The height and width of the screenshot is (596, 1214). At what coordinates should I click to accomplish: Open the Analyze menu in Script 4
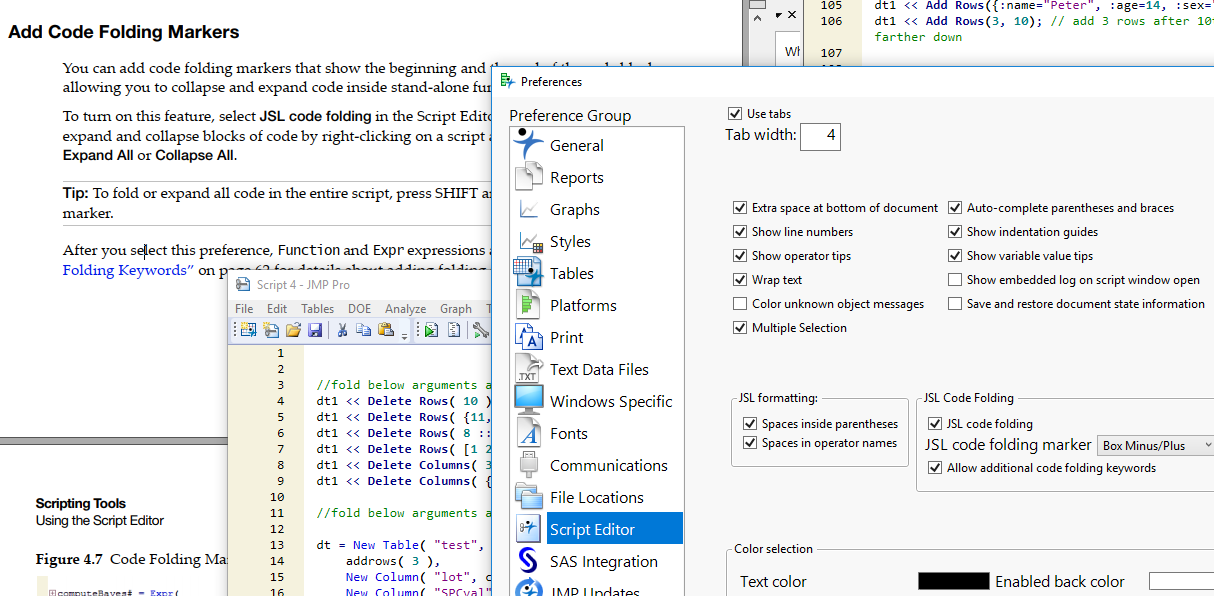point(405,308)
